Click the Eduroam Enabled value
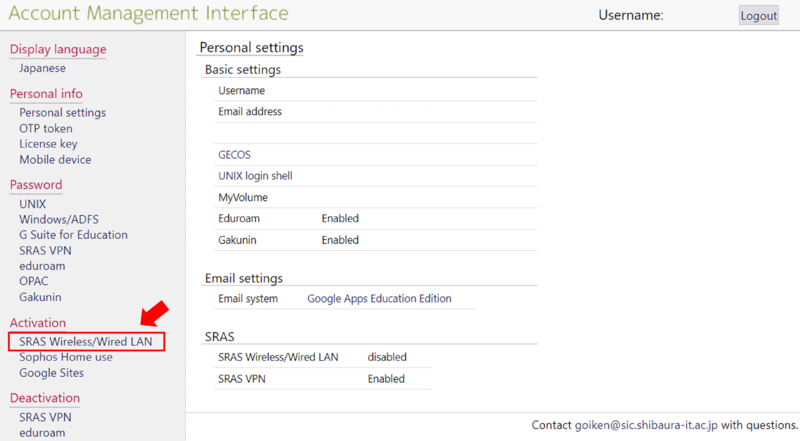800x441 pixels. pyautogui.click(x=340, y=218)
